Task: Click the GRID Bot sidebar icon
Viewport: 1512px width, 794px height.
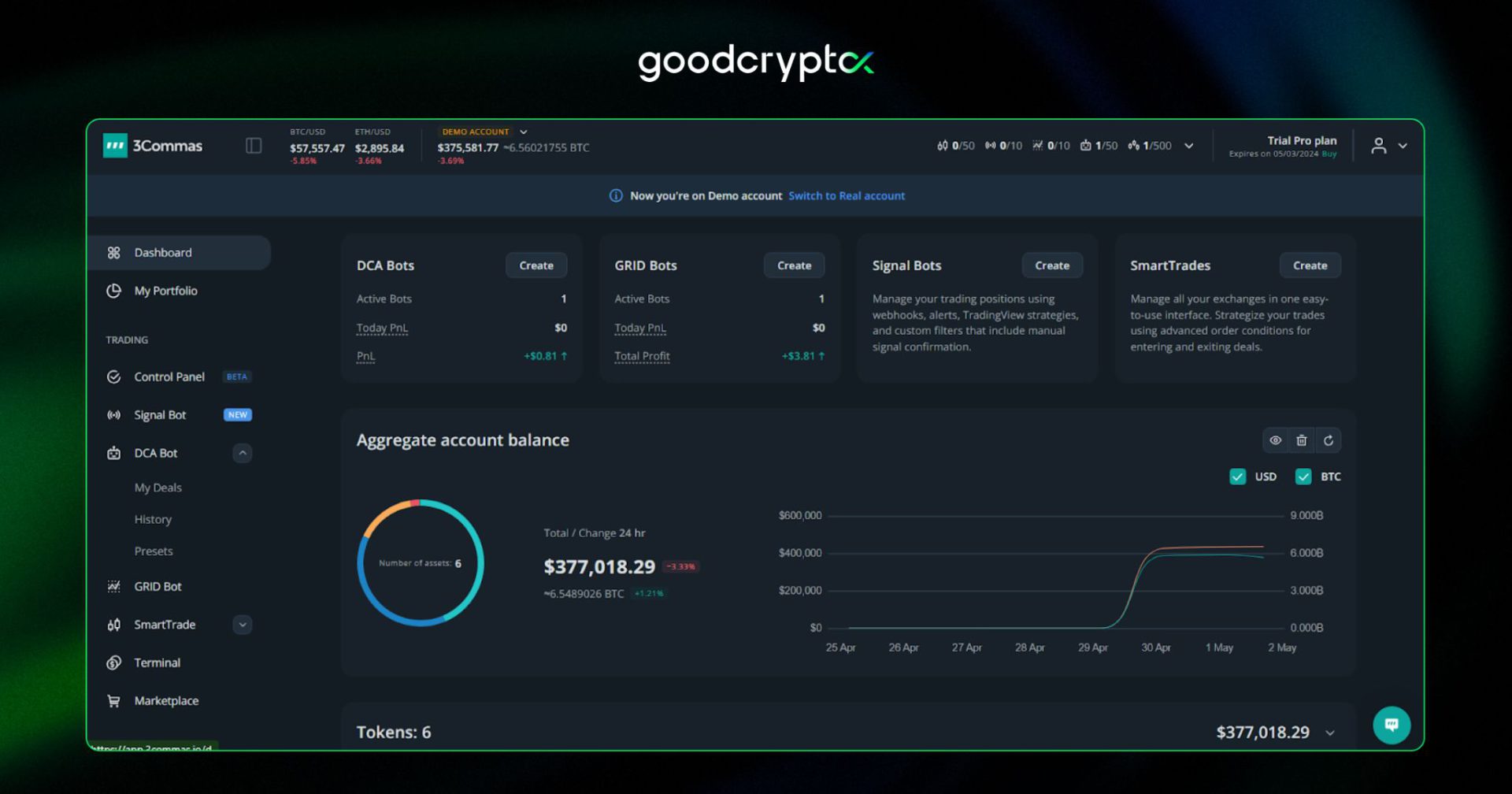Action: (x=114, y=586)
